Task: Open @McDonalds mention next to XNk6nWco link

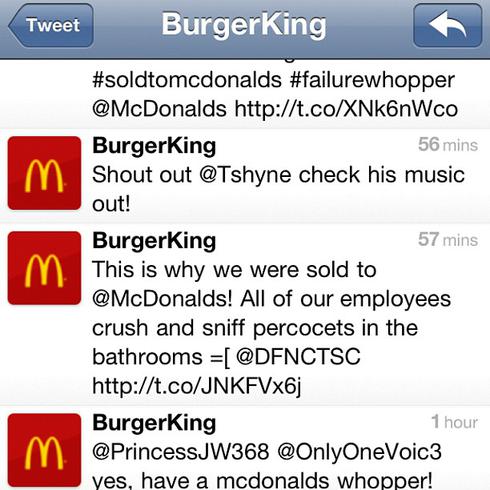Action: 159,109
